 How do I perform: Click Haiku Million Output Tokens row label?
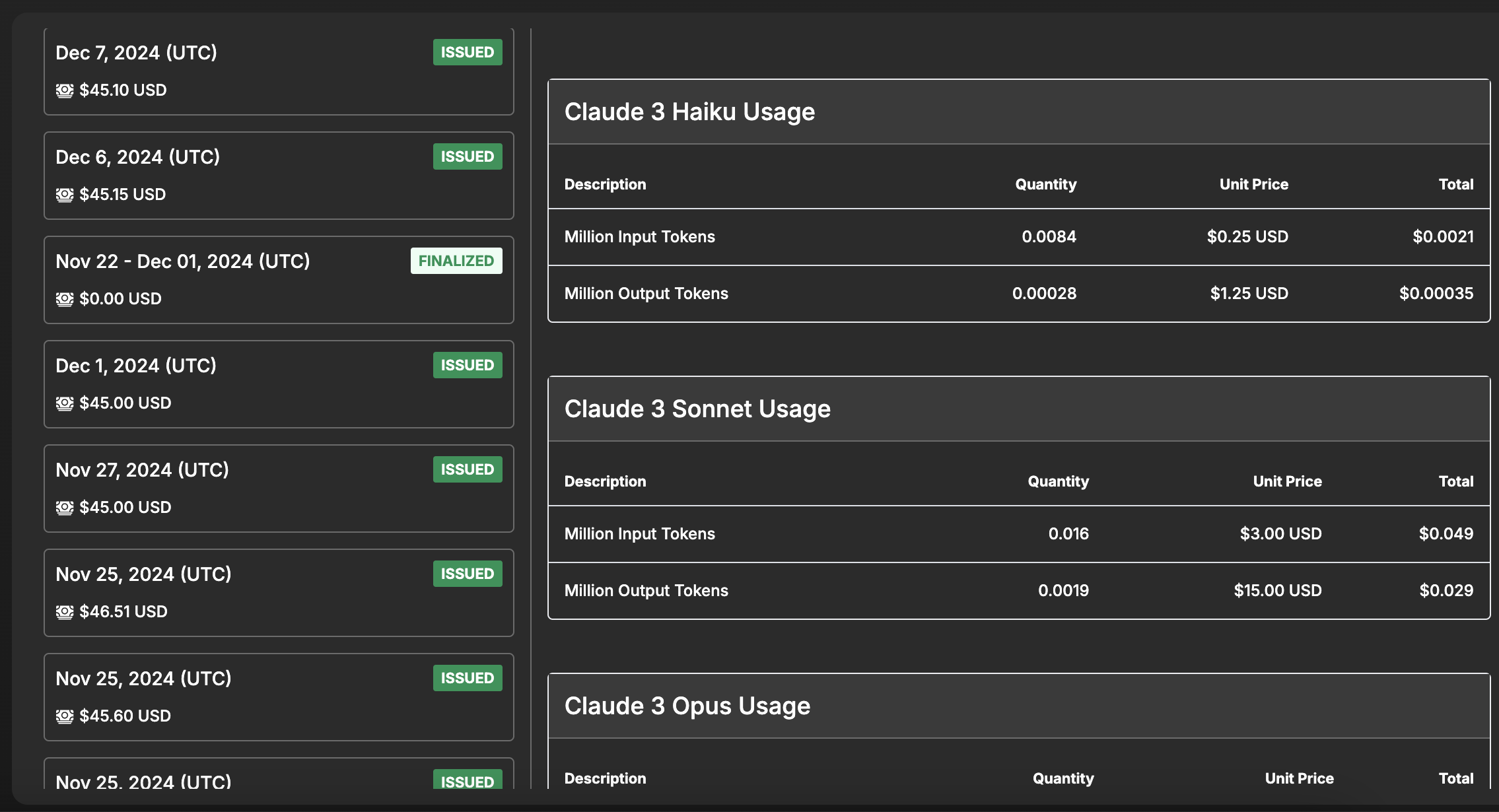[x=646, y=293]
